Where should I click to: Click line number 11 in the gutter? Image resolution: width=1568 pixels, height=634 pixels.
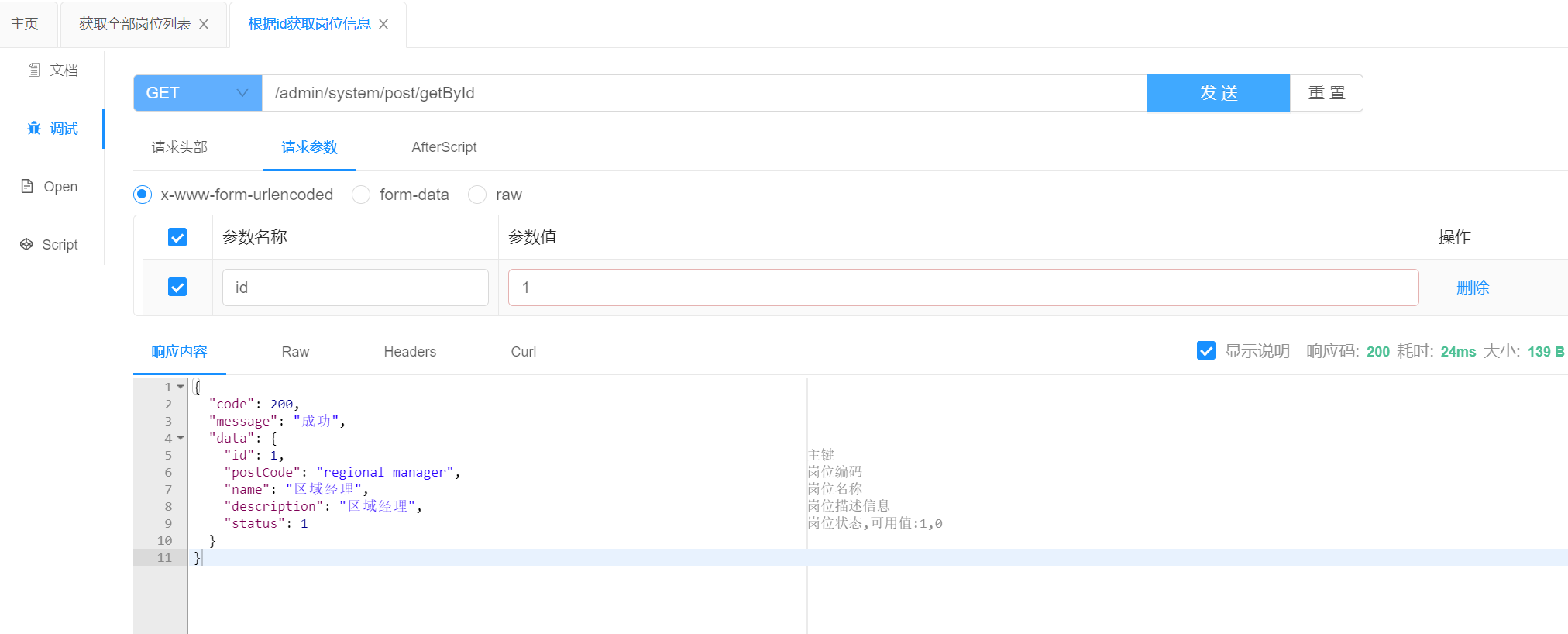(x=164, y=557)
